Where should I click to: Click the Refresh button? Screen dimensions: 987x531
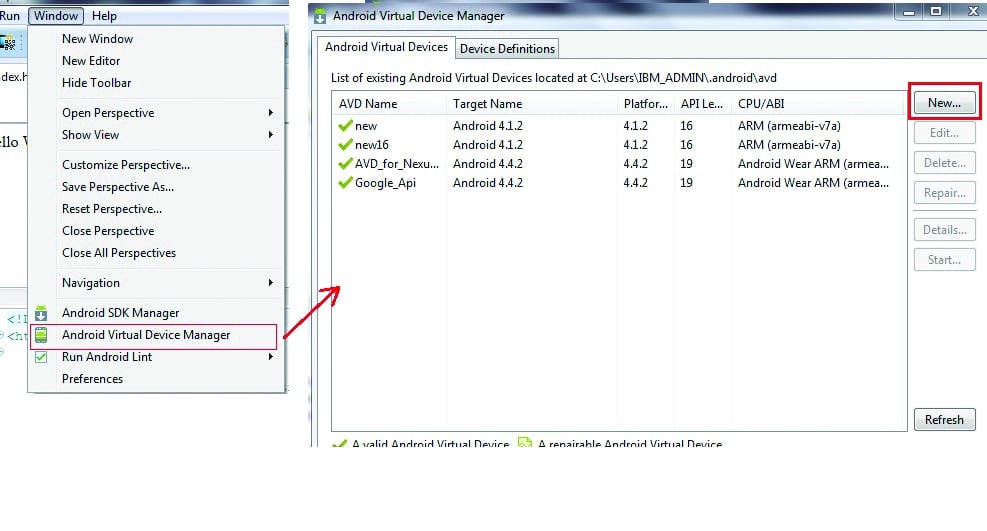click(x=943, y=420)
